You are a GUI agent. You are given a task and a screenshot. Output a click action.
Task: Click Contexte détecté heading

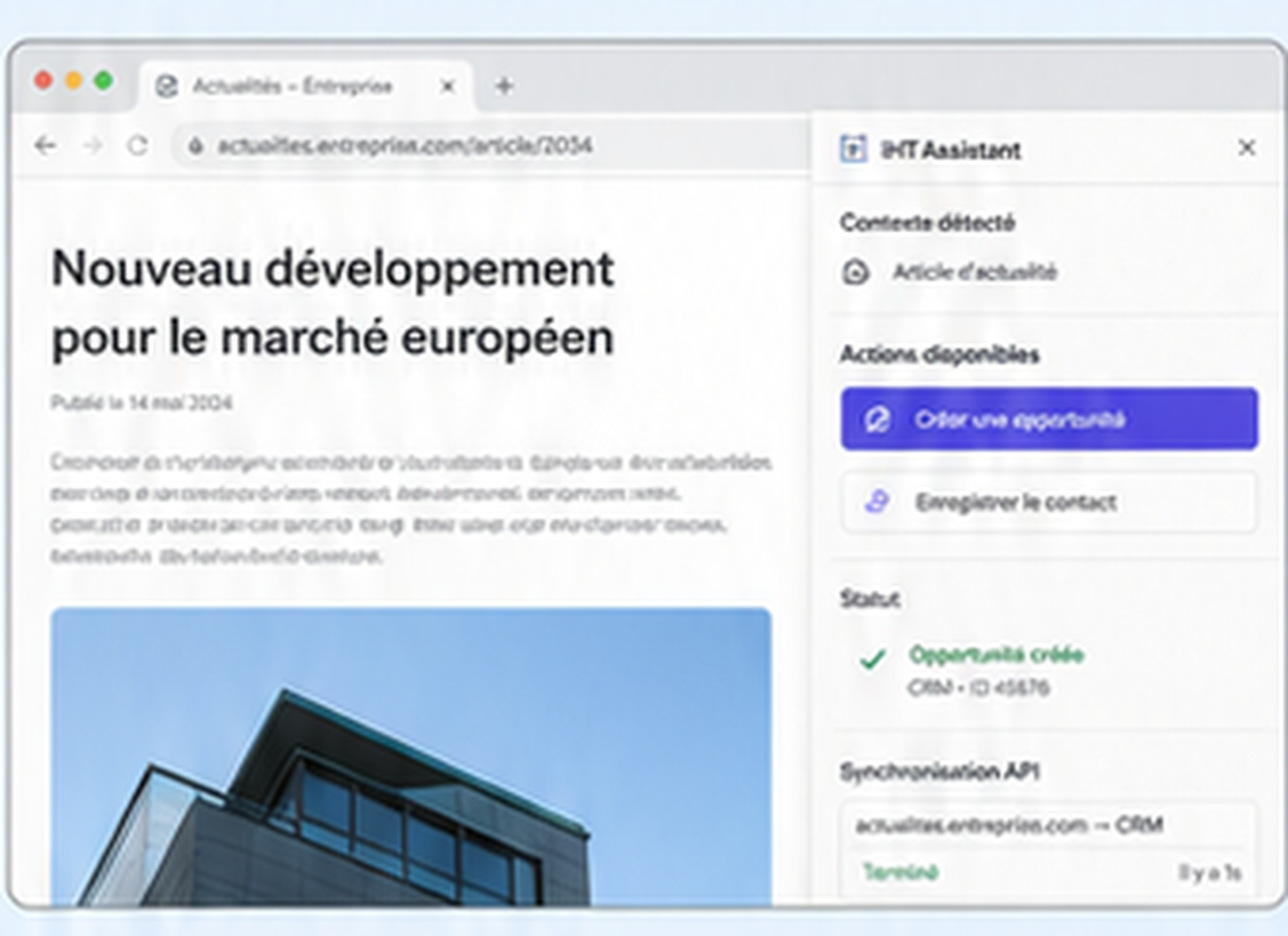pos(927,223)
